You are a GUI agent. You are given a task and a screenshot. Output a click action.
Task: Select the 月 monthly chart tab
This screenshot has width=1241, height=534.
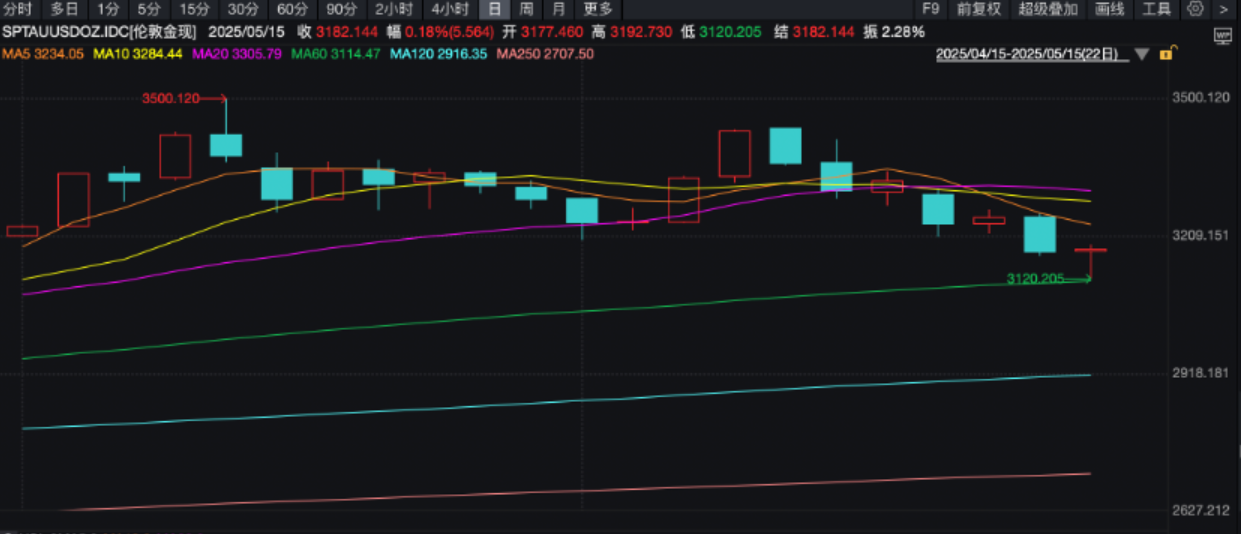[558, 9]
